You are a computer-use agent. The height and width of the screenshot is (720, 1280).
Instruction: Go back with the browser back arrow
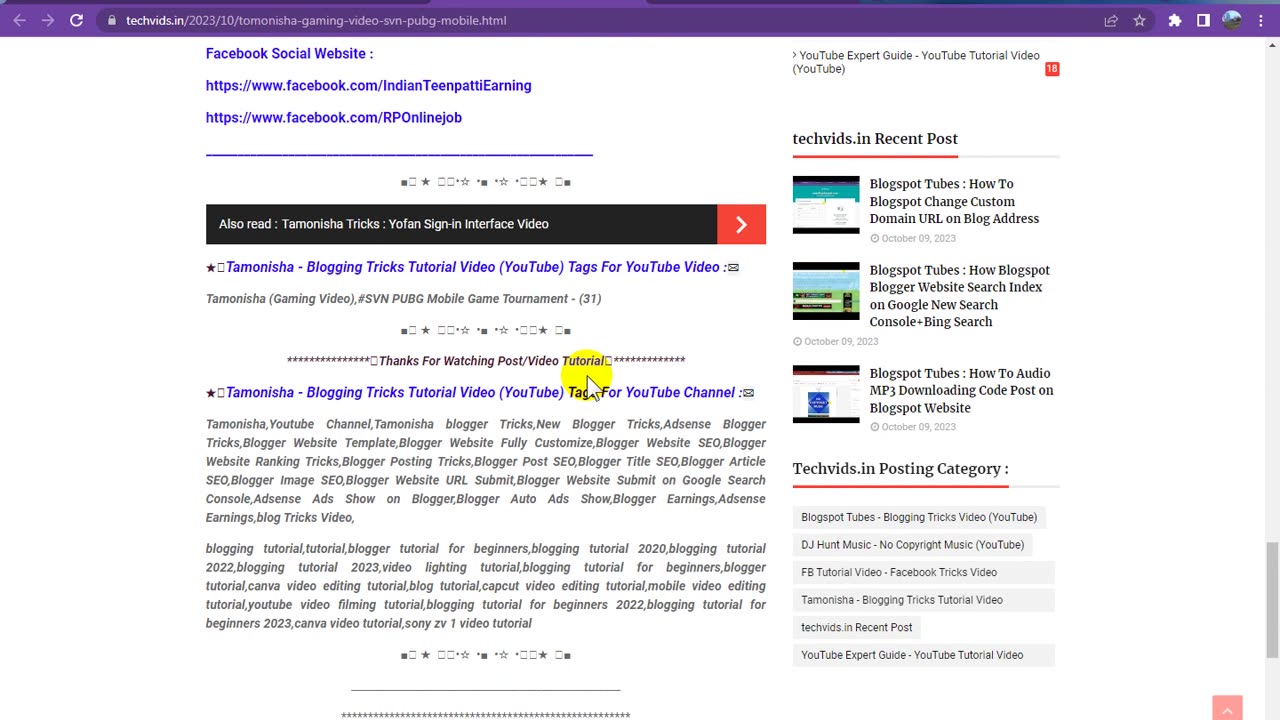(19, 20)
